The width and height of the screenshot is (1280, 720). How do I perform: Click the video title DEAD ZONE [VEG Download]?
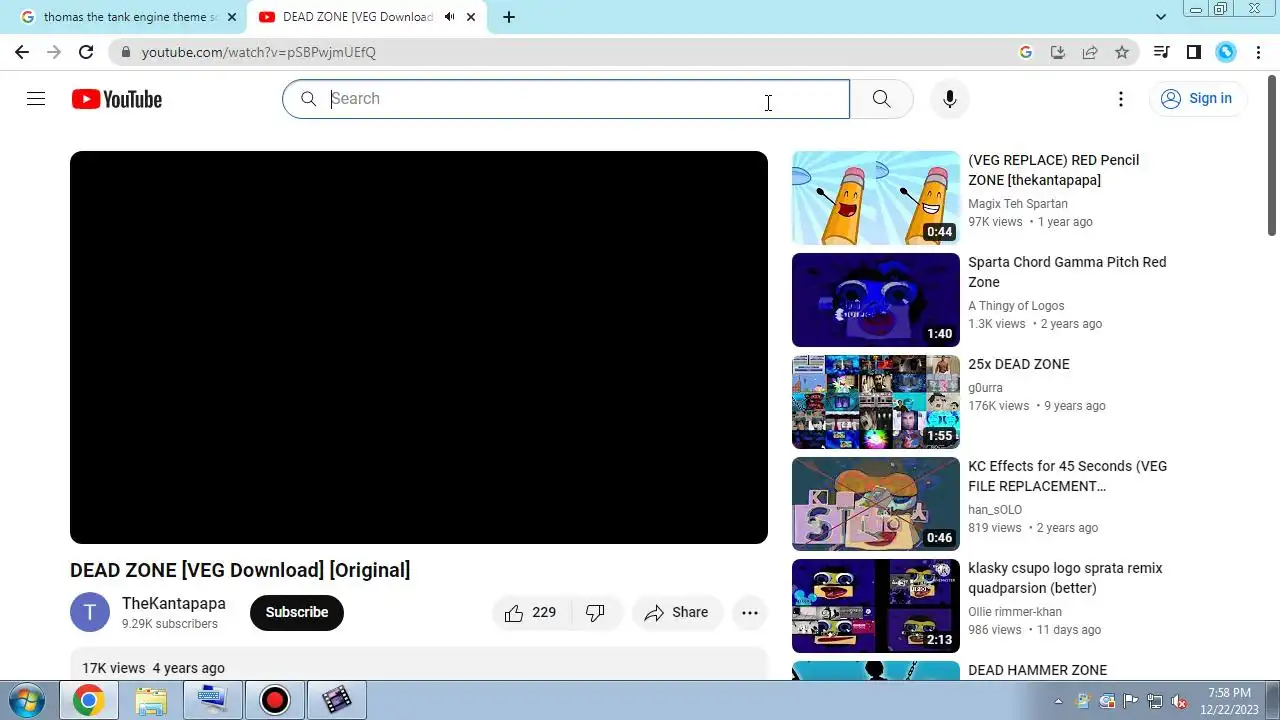240,570
